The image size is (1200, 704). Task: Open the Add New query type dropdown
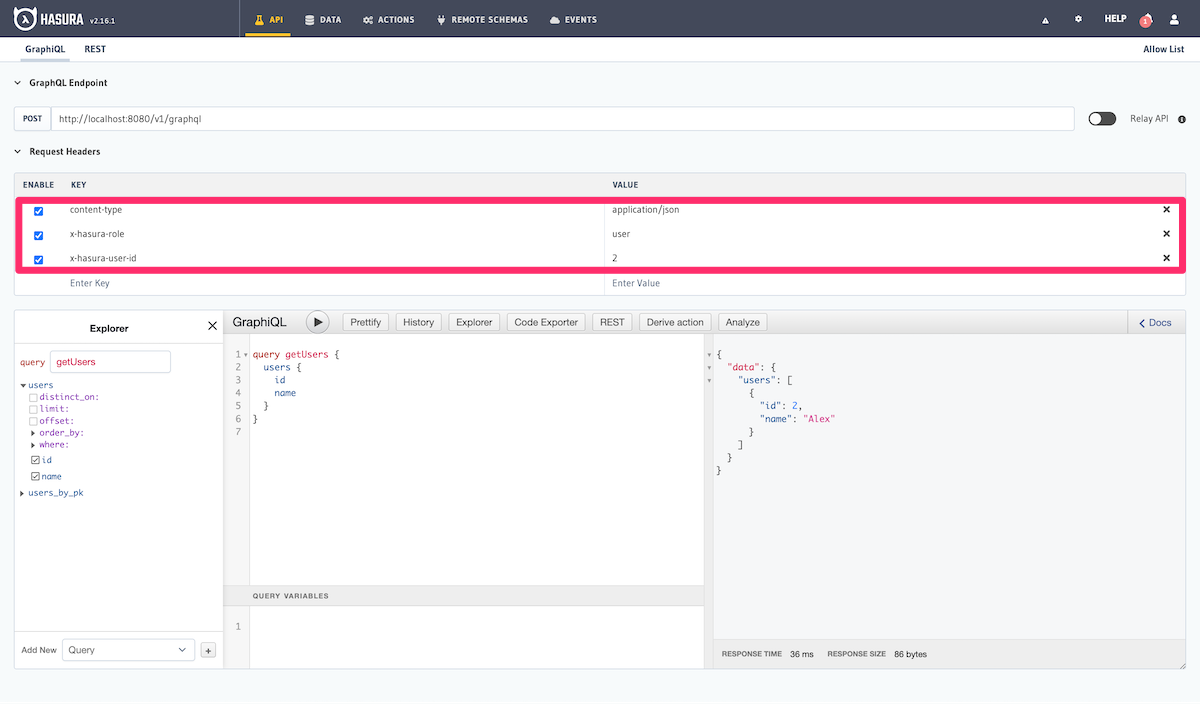(128, 649)
